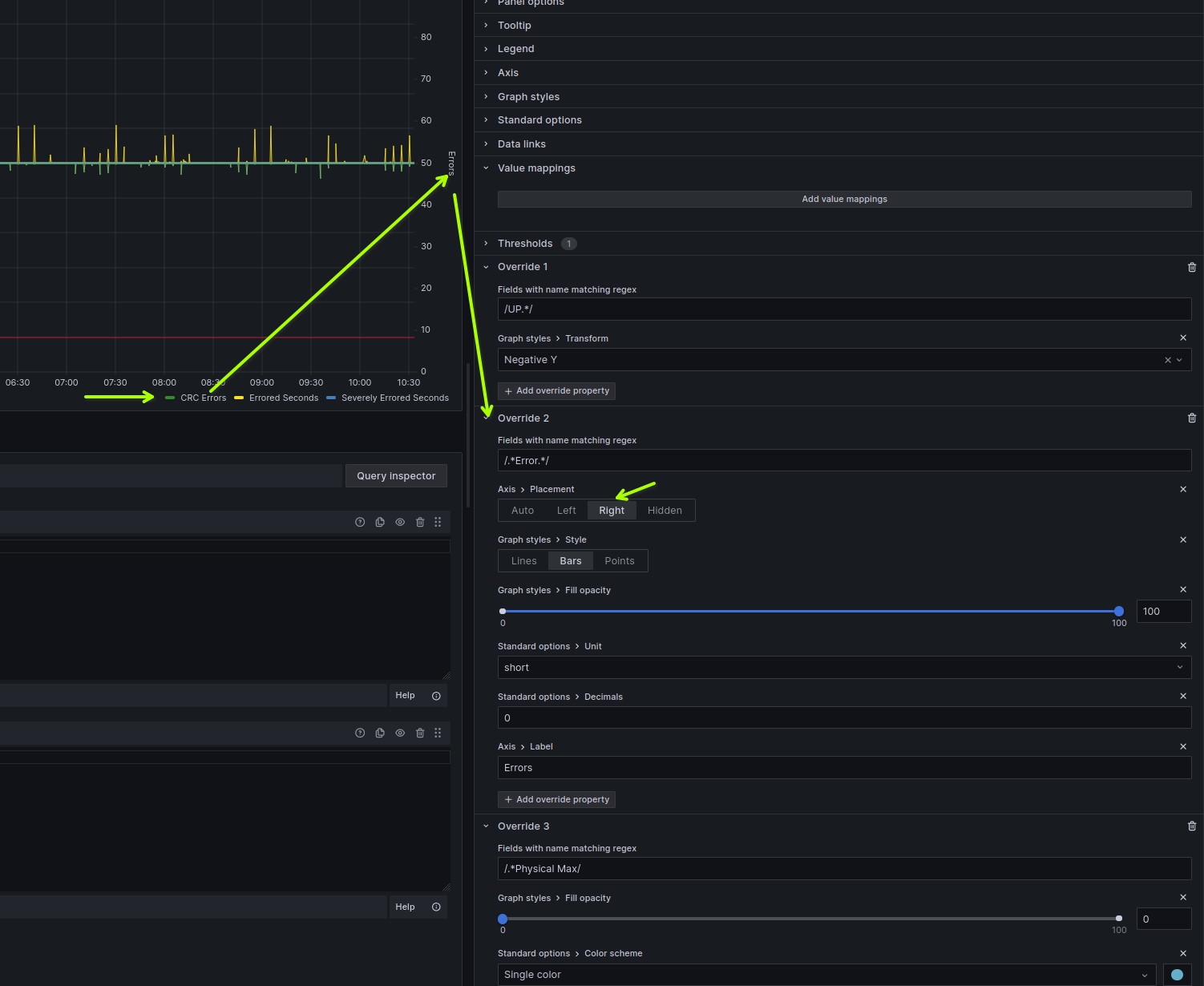Viewport: 1204px width, 986px height.
Task: Click the Axis Label field containing Errors
Action: (x=843, y=768)
